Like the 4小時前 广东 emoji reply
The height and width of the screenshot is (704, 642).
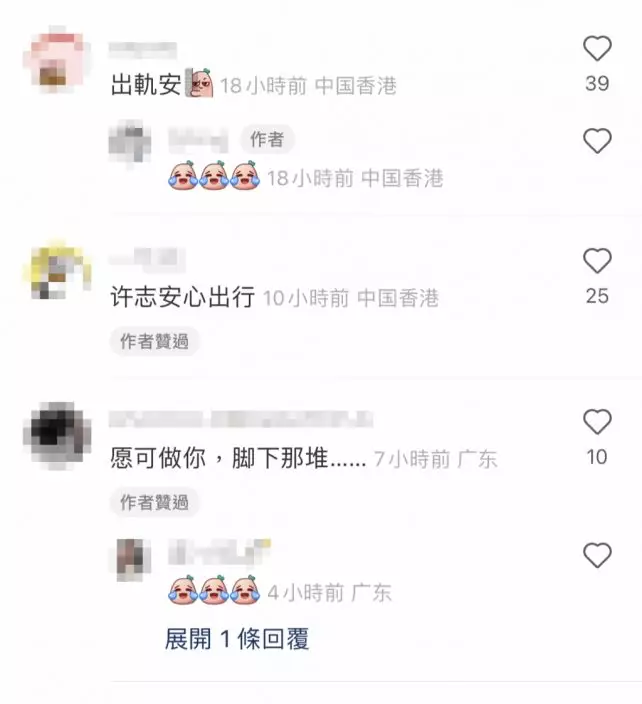click(x=597, y=555)
